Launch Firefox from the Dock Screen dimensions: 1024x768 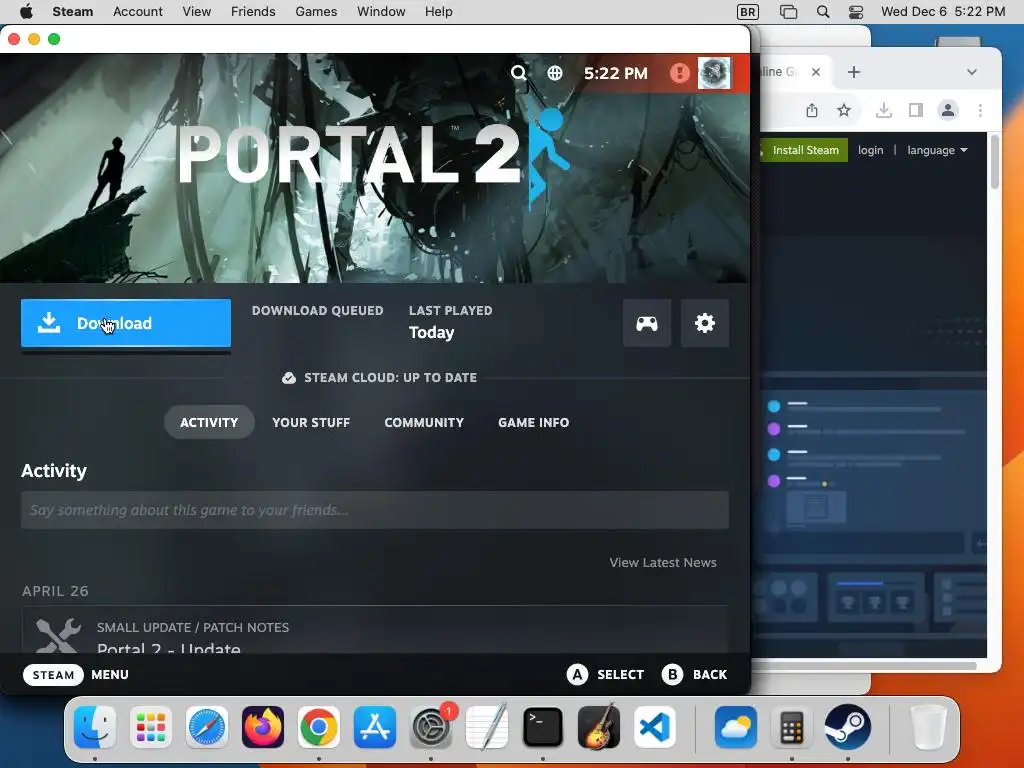click(x=263, y=727)
